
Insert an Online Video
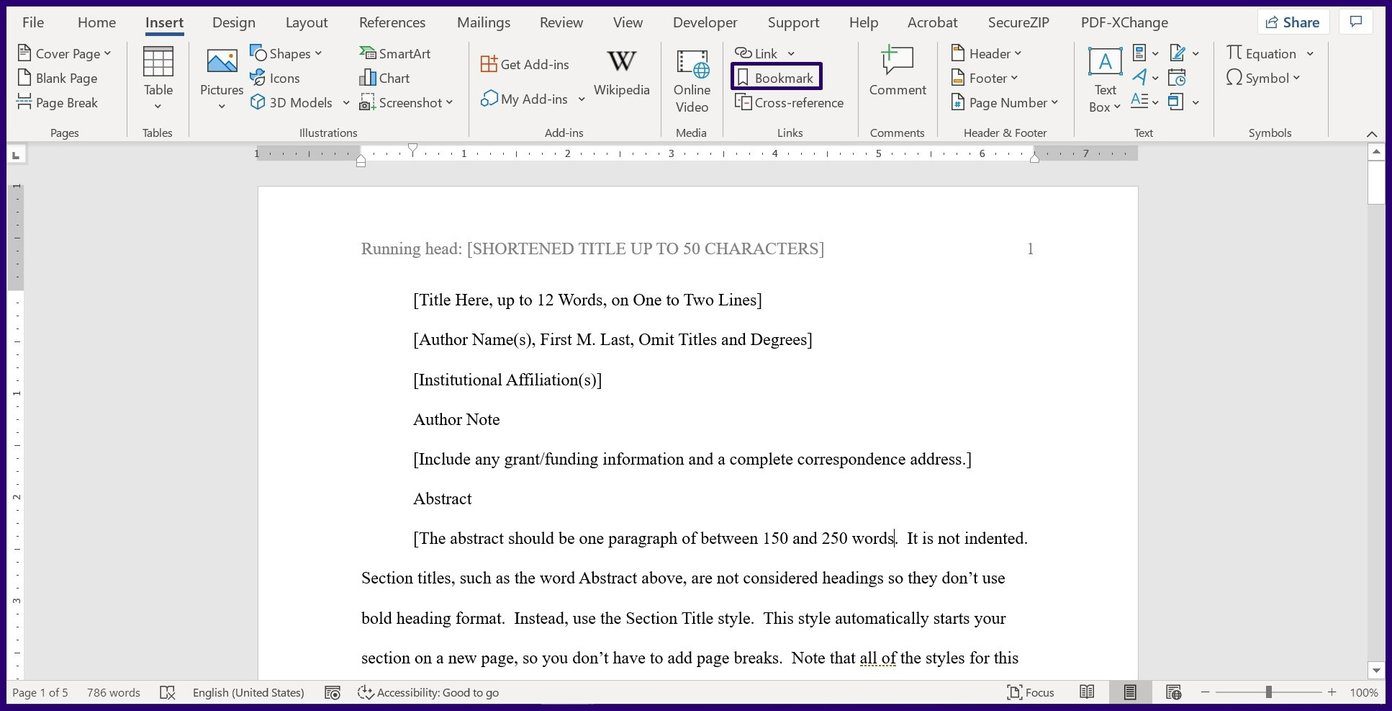point(691,80)
